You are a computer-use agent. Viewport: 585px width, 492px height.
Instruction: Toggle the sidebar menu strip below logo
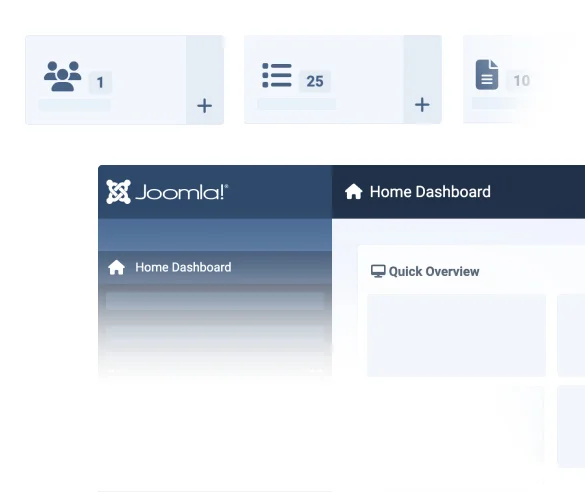coord(215,235)
